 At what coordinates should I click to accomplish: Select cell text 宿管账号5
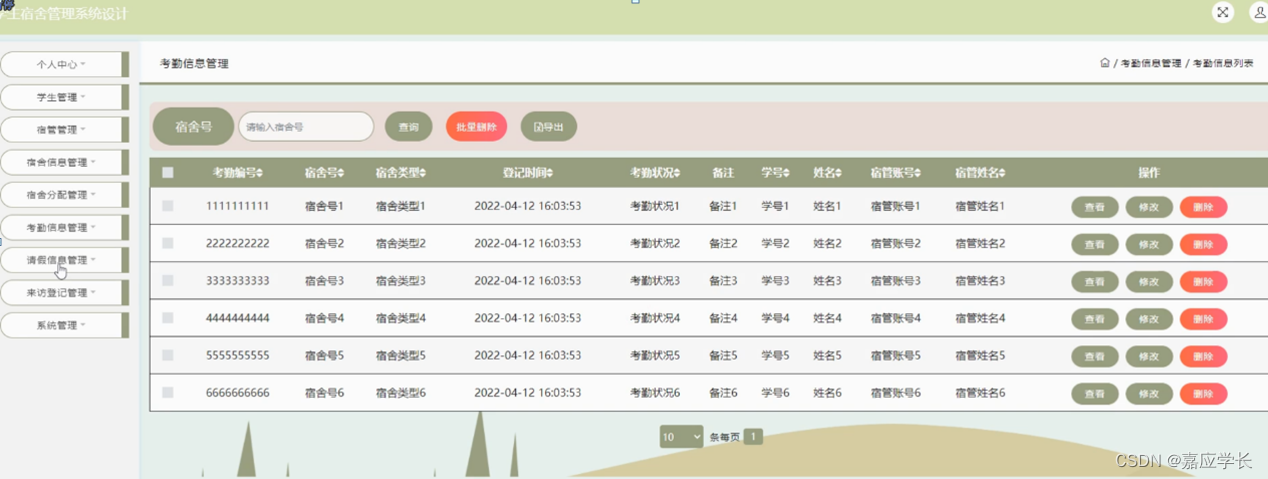click(896, 355)
